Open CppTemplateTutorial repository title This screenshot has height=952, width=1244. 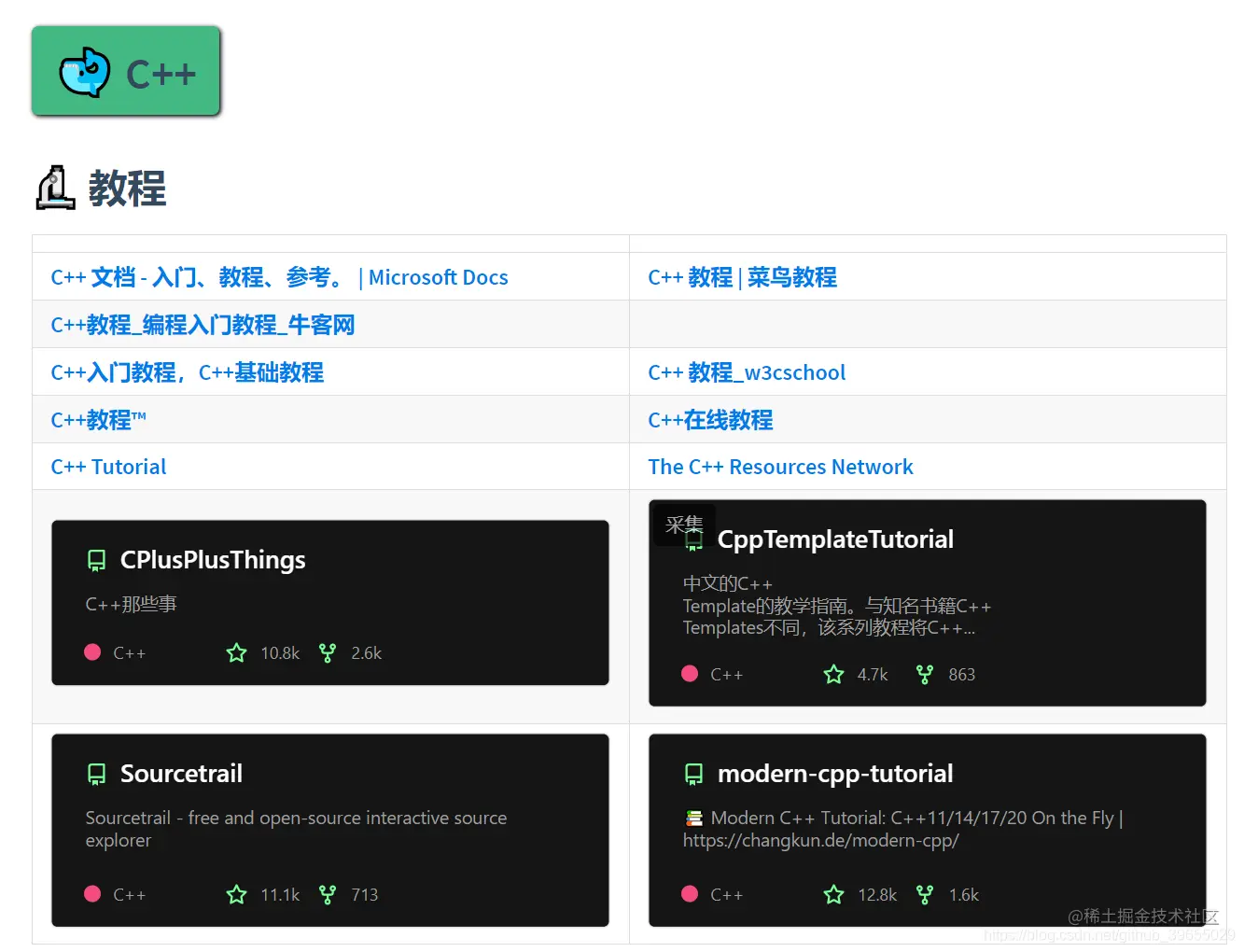pos(835,539)
